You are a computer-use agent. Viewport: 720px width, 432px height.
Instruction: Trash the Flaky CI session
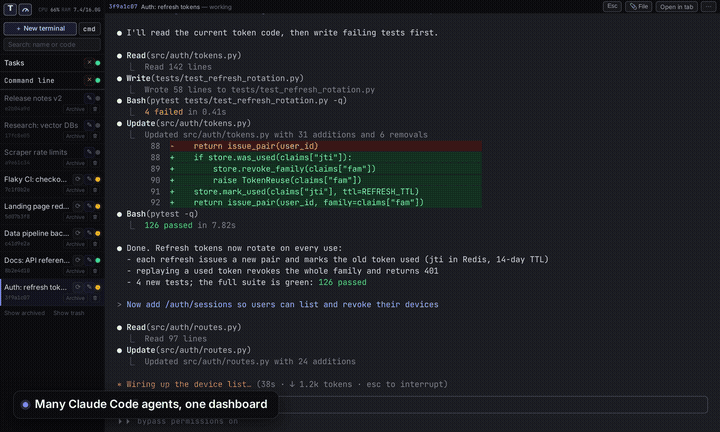pyautogui.click(x=95, y=190)
